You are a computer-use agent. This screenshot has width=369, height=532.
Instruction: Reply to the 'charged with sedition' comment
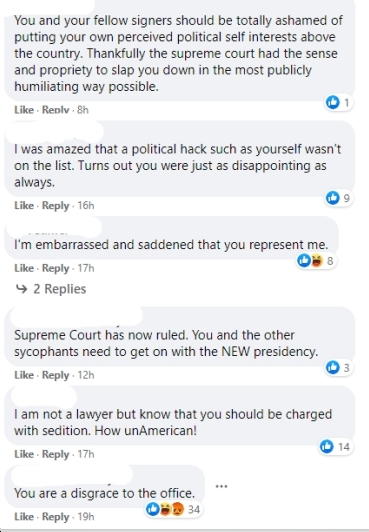point(56,454)
